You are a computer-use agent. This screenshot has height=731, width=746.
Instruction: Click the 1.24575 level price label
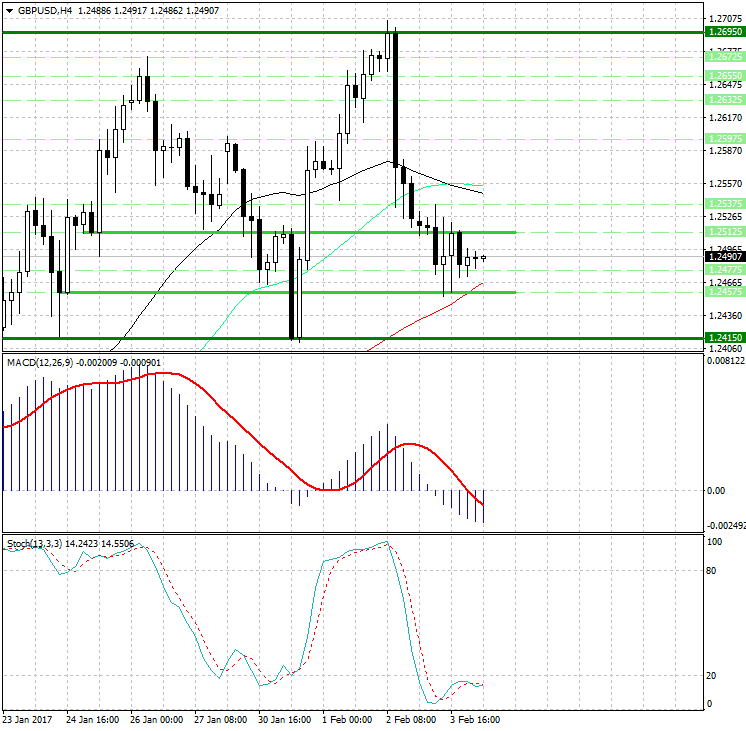point(724,292)
